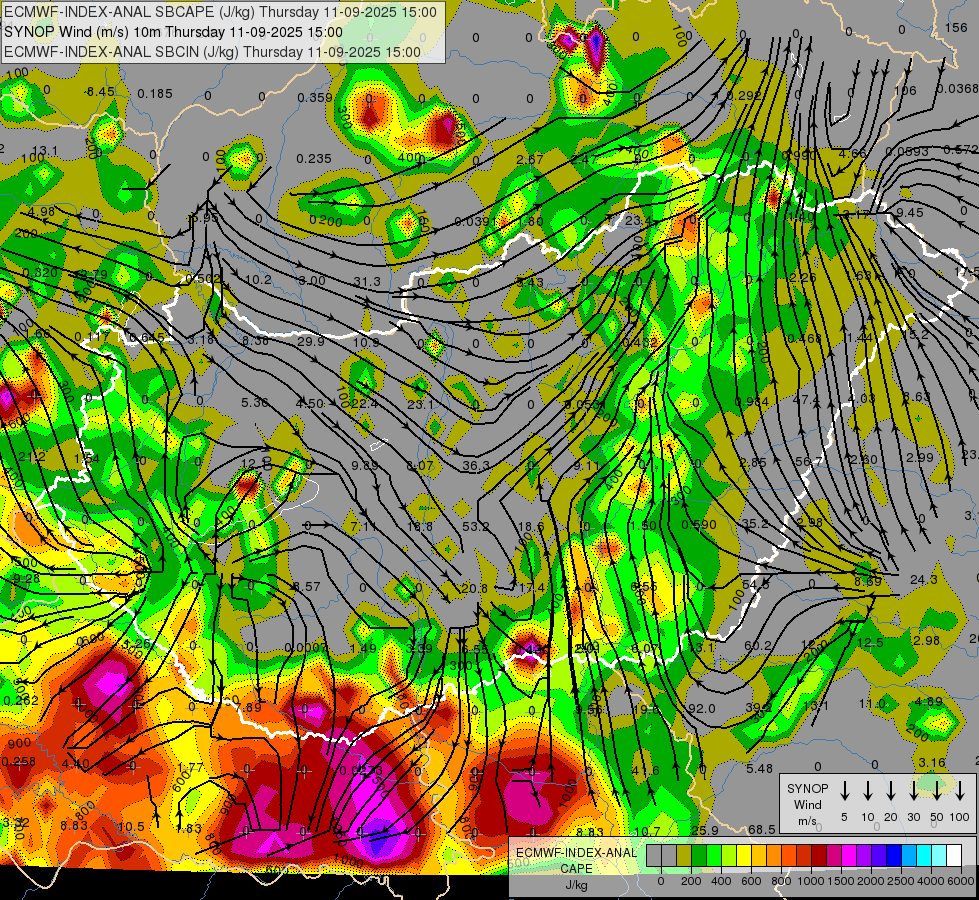Click the 100 m/s wind arrow in legend
The image size is (979, 900).
click(960, 790)
